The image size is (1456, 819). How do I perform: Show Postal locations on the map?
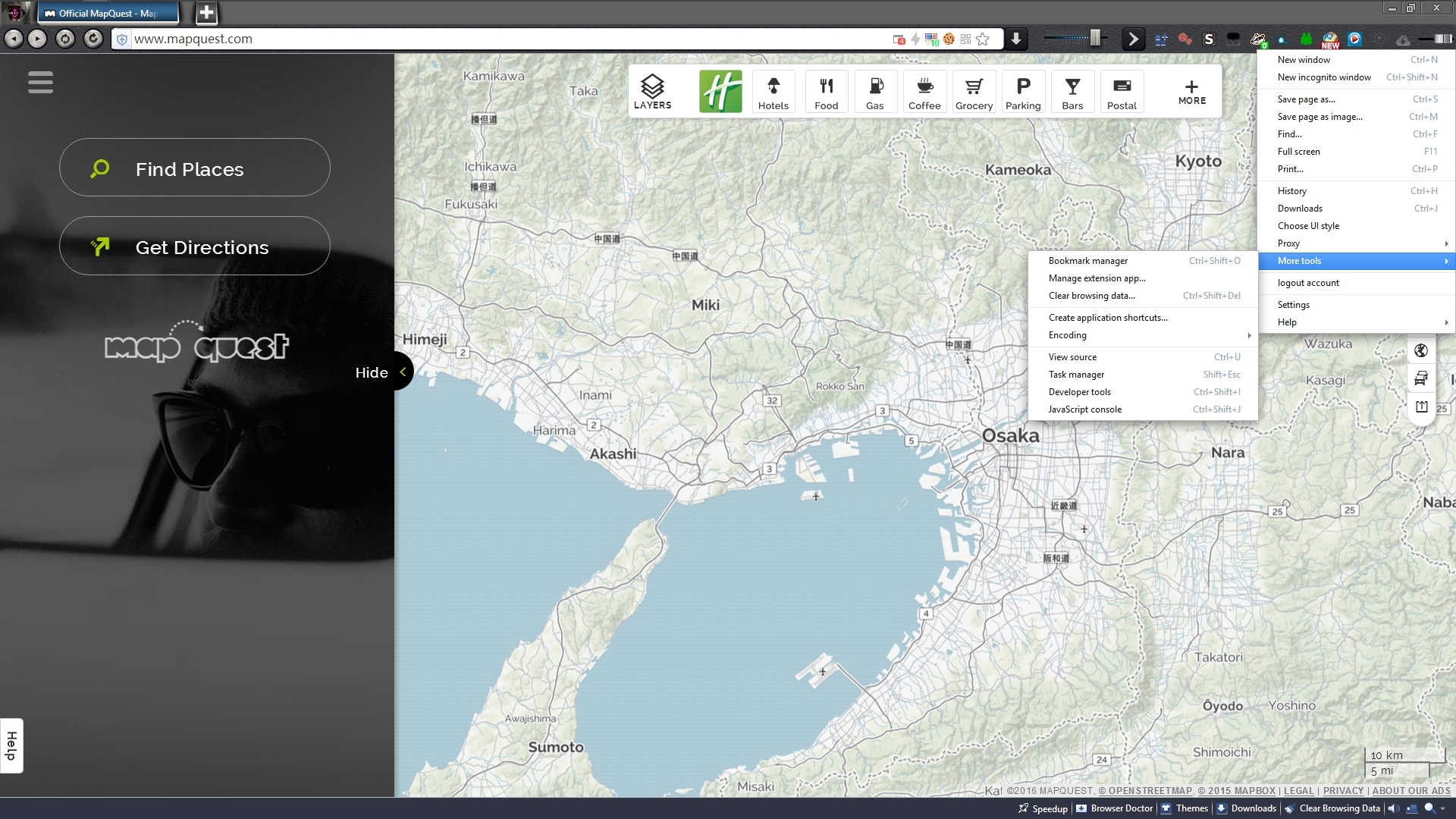(1122, 92)
